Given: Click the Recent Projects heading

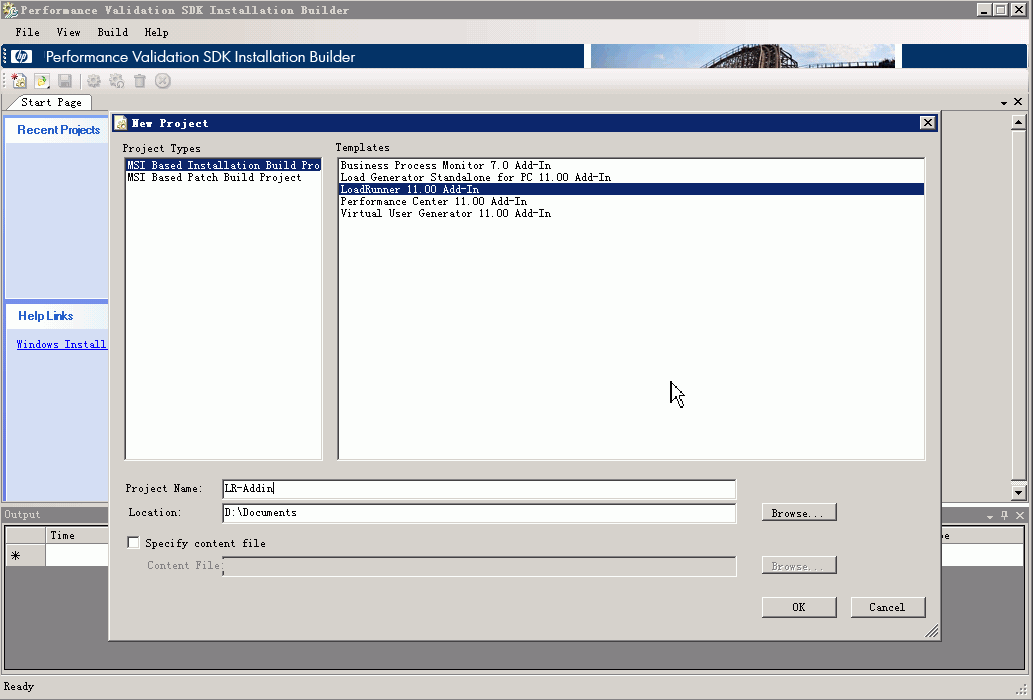Looking at the screenshot, I should (x=59, y=130).
